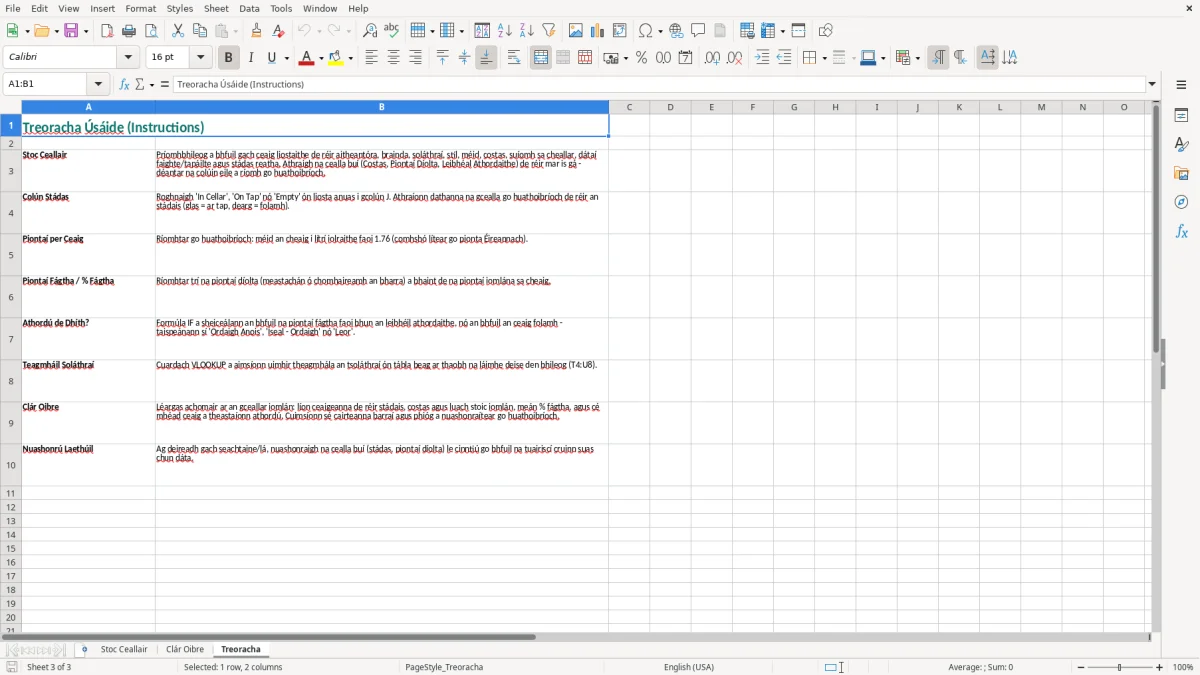Open the font name dropdown
This screenshot has height=675, width=1200.
click(x=129, y=58)
